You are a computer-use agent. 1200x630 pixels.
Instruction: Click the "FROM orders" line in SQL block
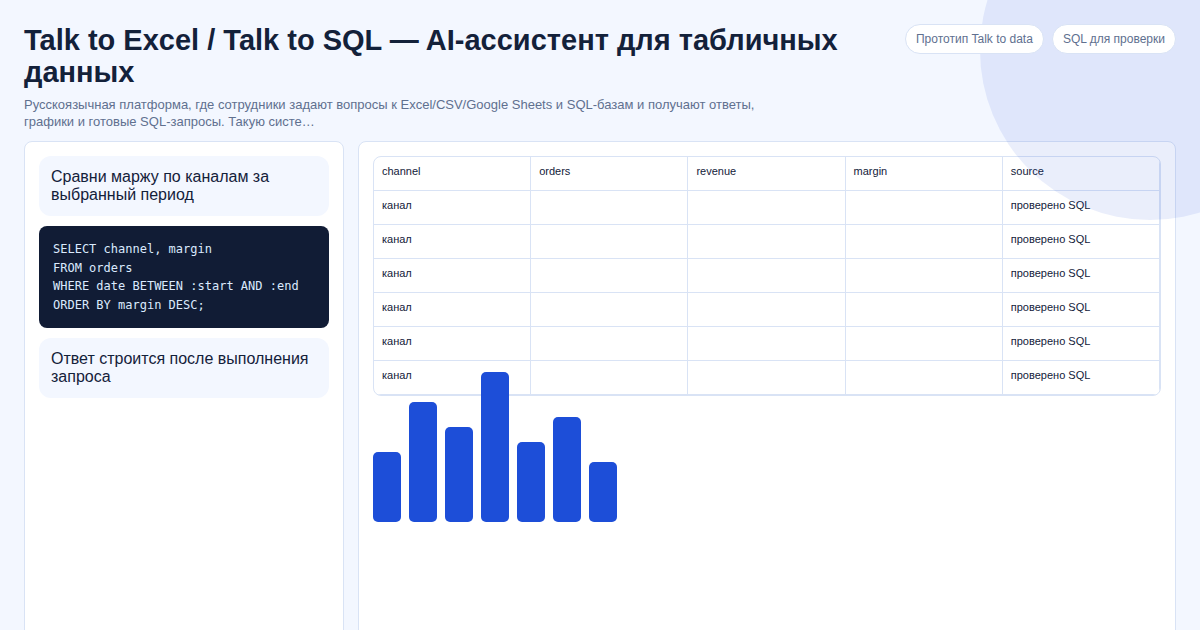(92, 268)
